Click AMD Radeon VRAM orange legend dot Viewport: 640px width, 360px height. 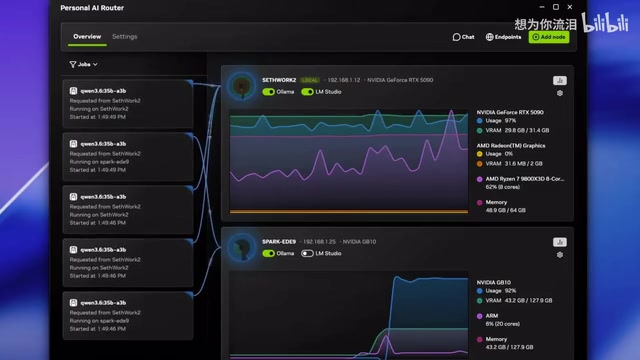[x=480, y=164]
